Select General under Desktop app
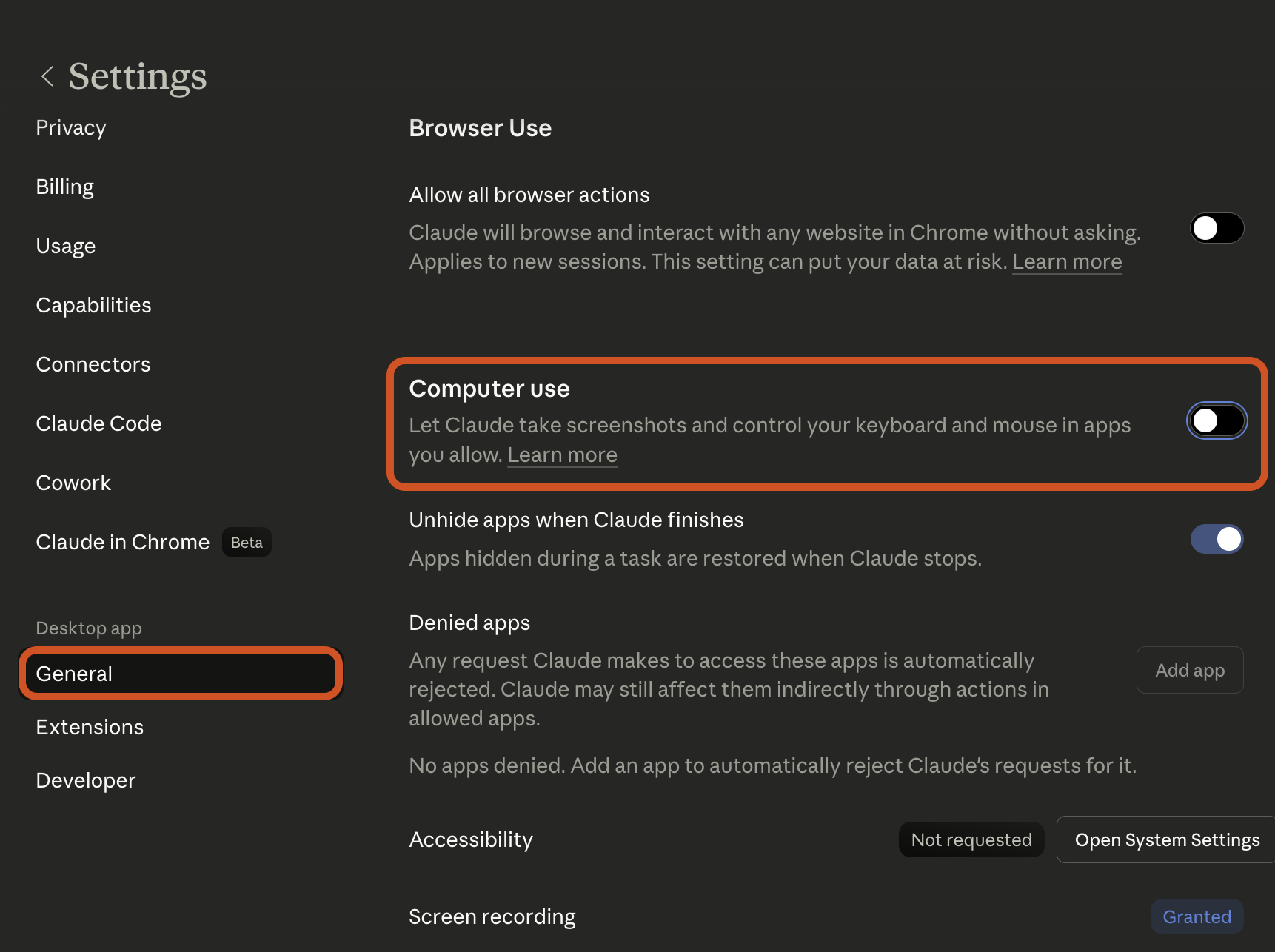The width and height of the screenshot is (1275, 952). [180, 674]
